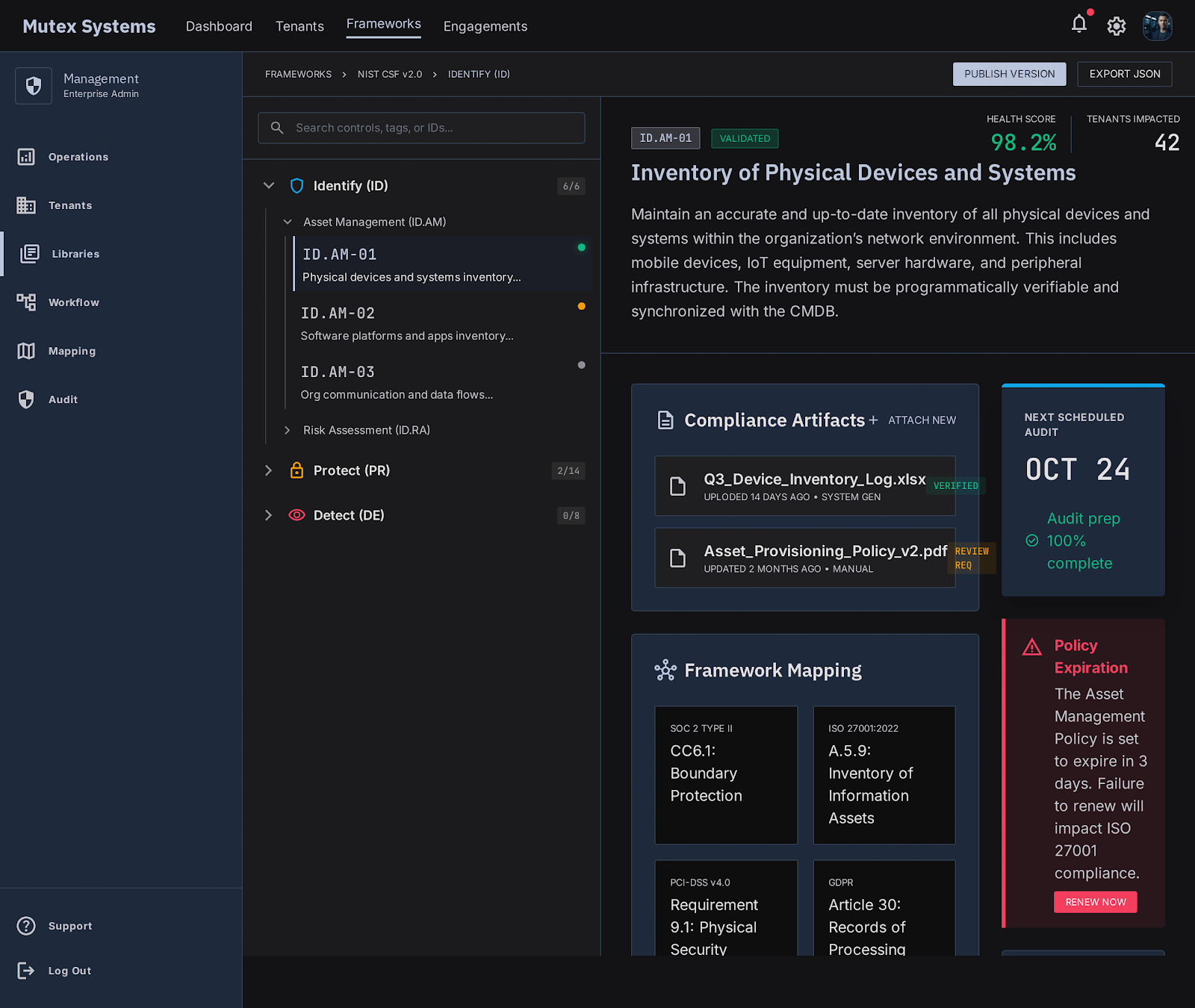Click the Support help icon
This screenshot has height=1008, width=1195.
click(26, 926)
